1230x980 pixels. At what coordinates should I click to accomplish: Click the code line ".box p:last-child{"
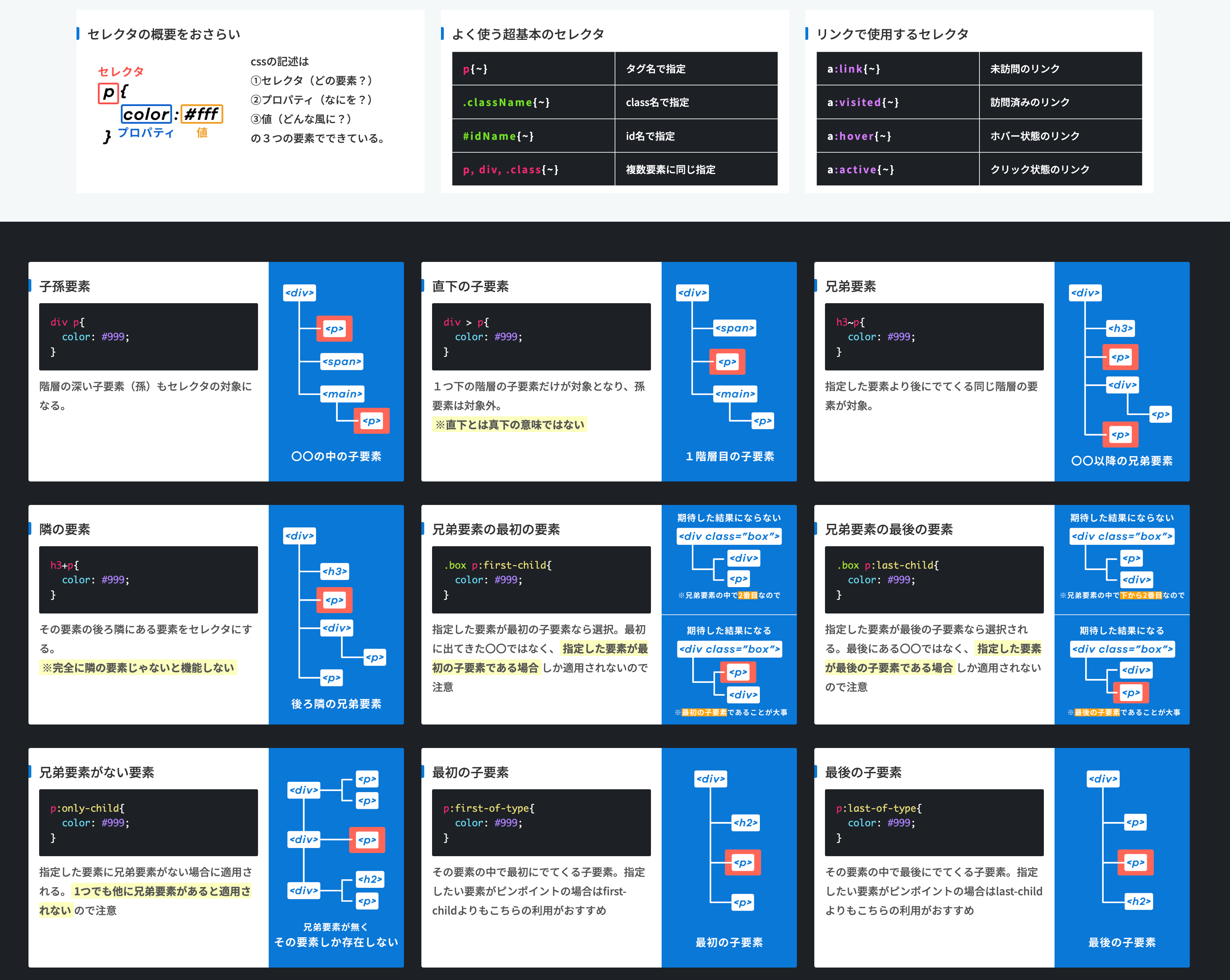point(888,565)
